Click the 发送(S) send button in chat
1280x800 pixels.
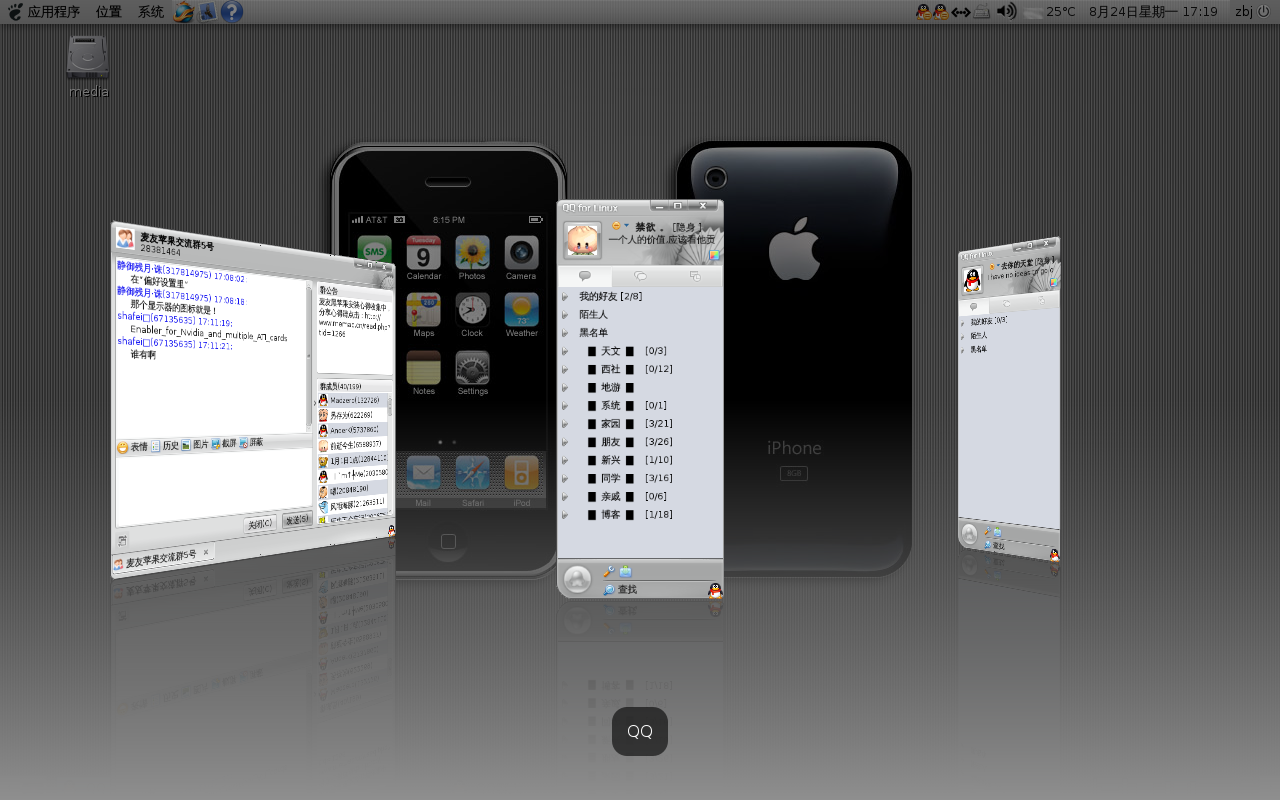tap(297, 520)
